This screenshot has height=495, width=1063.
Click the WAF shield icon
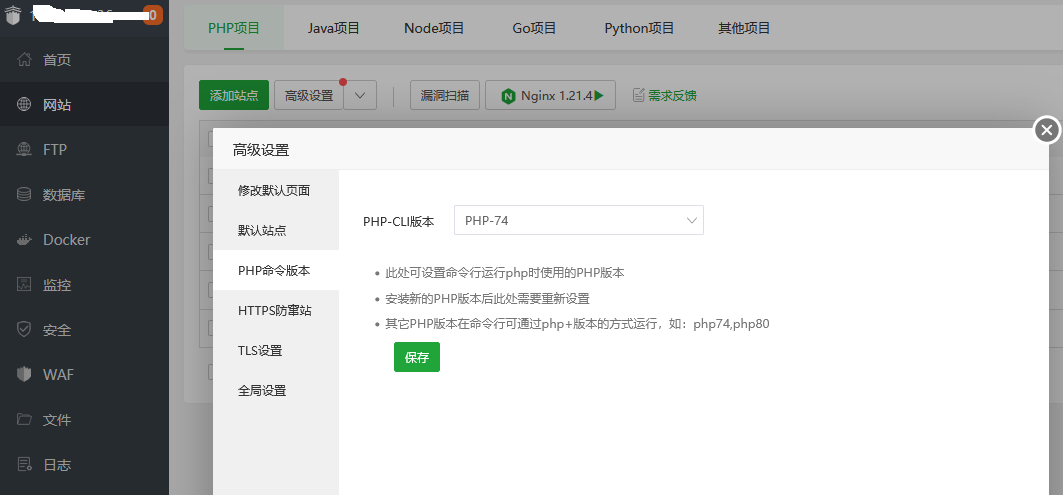tap(24, 375)
